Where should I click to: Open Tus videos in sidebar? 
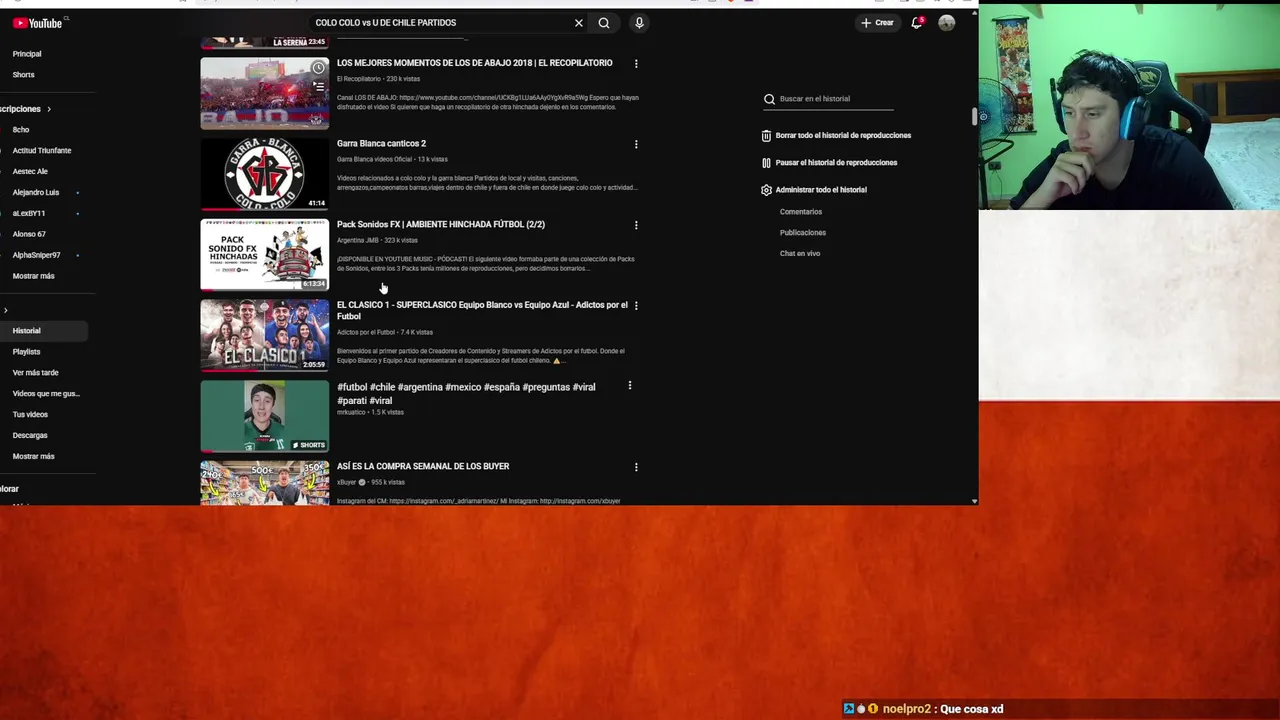(x=30, y=415)
